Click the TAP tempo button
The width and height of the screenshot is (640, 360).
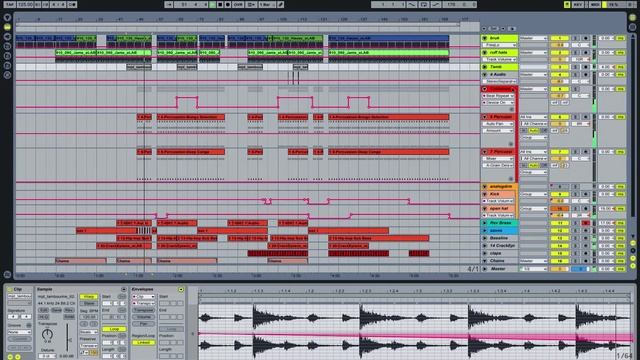click(x=9, y=4)
